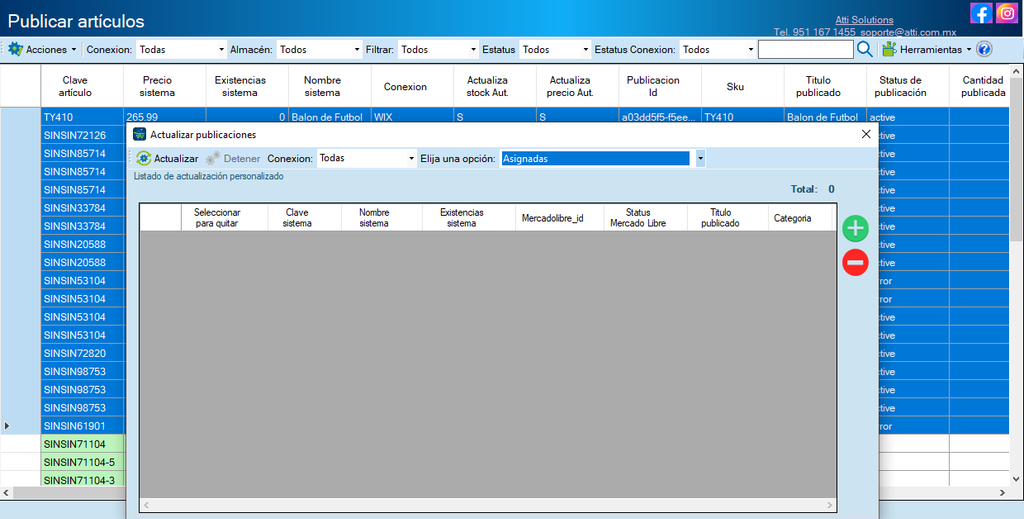The image size is (1024, 519).
Task: Select the SINSIN61901 row
Action: coord(82,426)
